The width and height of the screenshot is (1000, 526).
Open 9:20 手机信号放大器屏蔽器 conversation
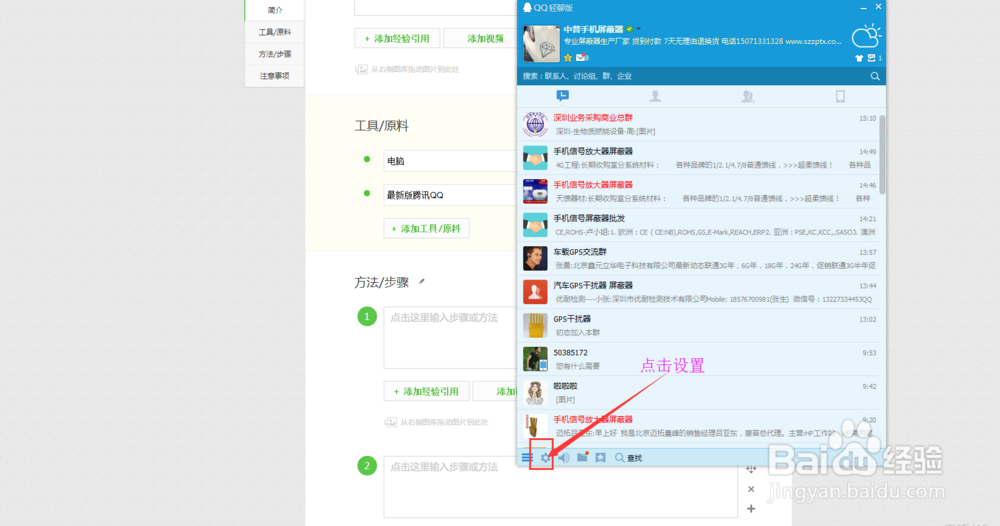click(x=698, y=426)
